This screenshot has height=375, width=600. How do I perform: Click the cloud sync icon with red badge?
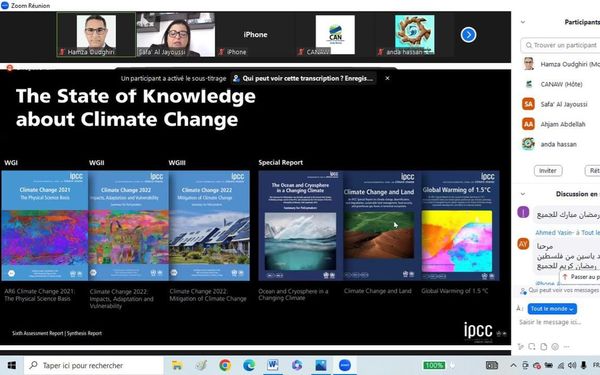tap(537, 365)
